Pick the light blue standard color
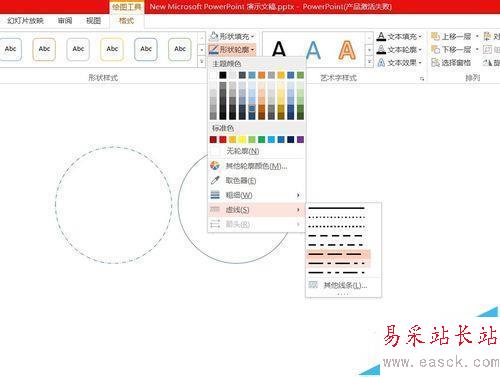Screen dimensions: 500x377 (271, 139)
